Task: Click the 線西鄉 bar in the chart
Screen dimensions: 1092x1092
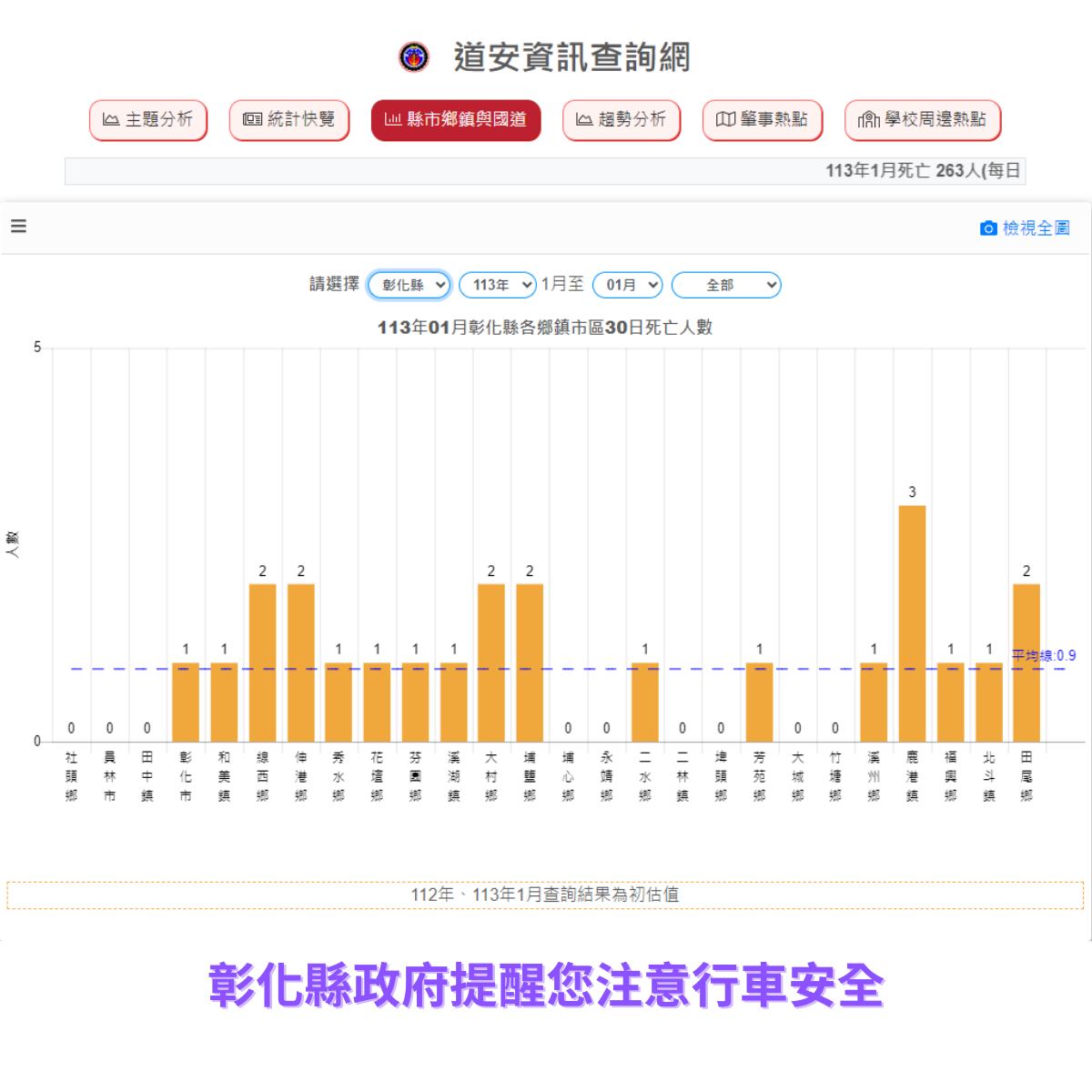Action: click(263, 662)
